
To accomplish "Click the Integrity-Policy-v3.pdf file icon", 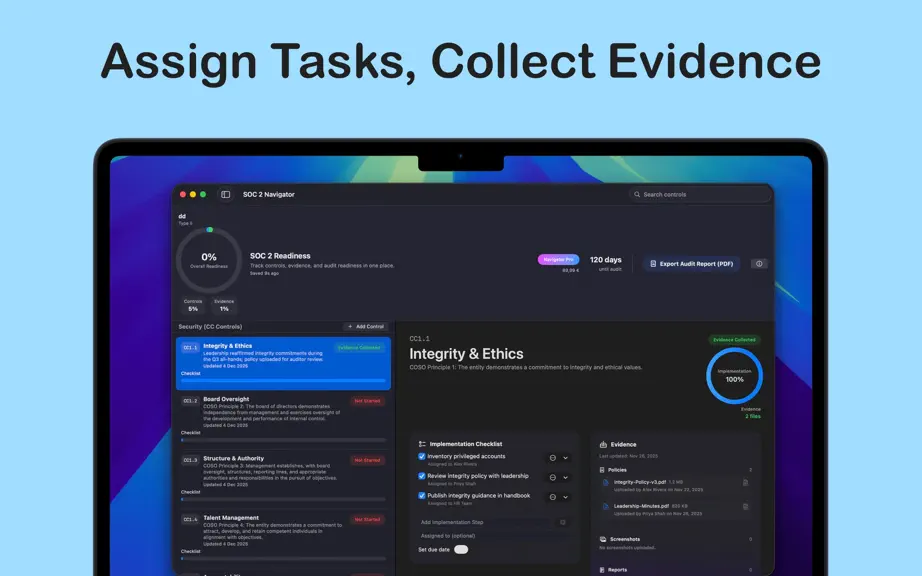I will click(x=606, y=483).
